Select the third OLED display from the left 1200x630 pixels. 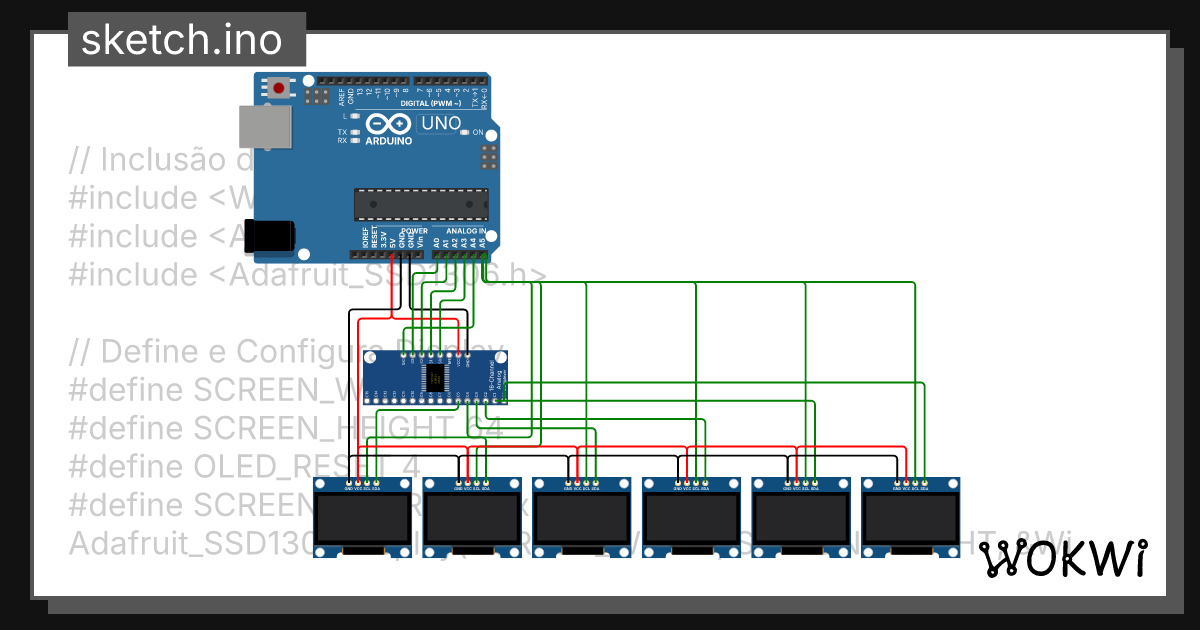[582, 517]
